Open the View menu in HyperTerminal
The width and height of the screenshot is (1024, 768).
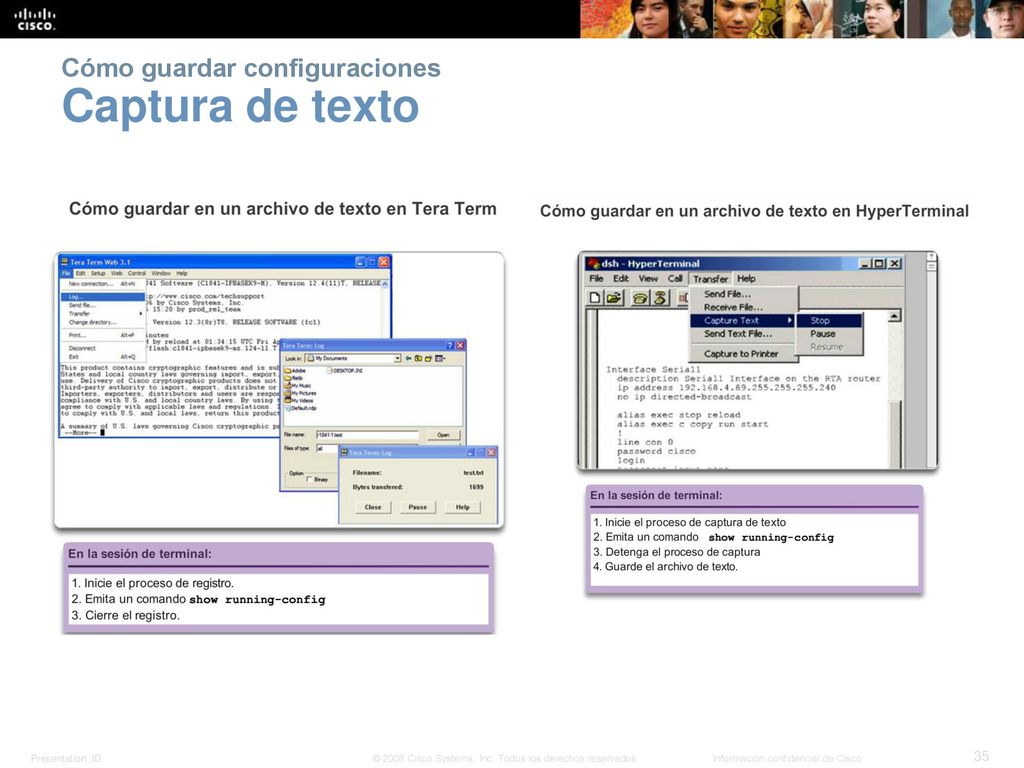648,278
